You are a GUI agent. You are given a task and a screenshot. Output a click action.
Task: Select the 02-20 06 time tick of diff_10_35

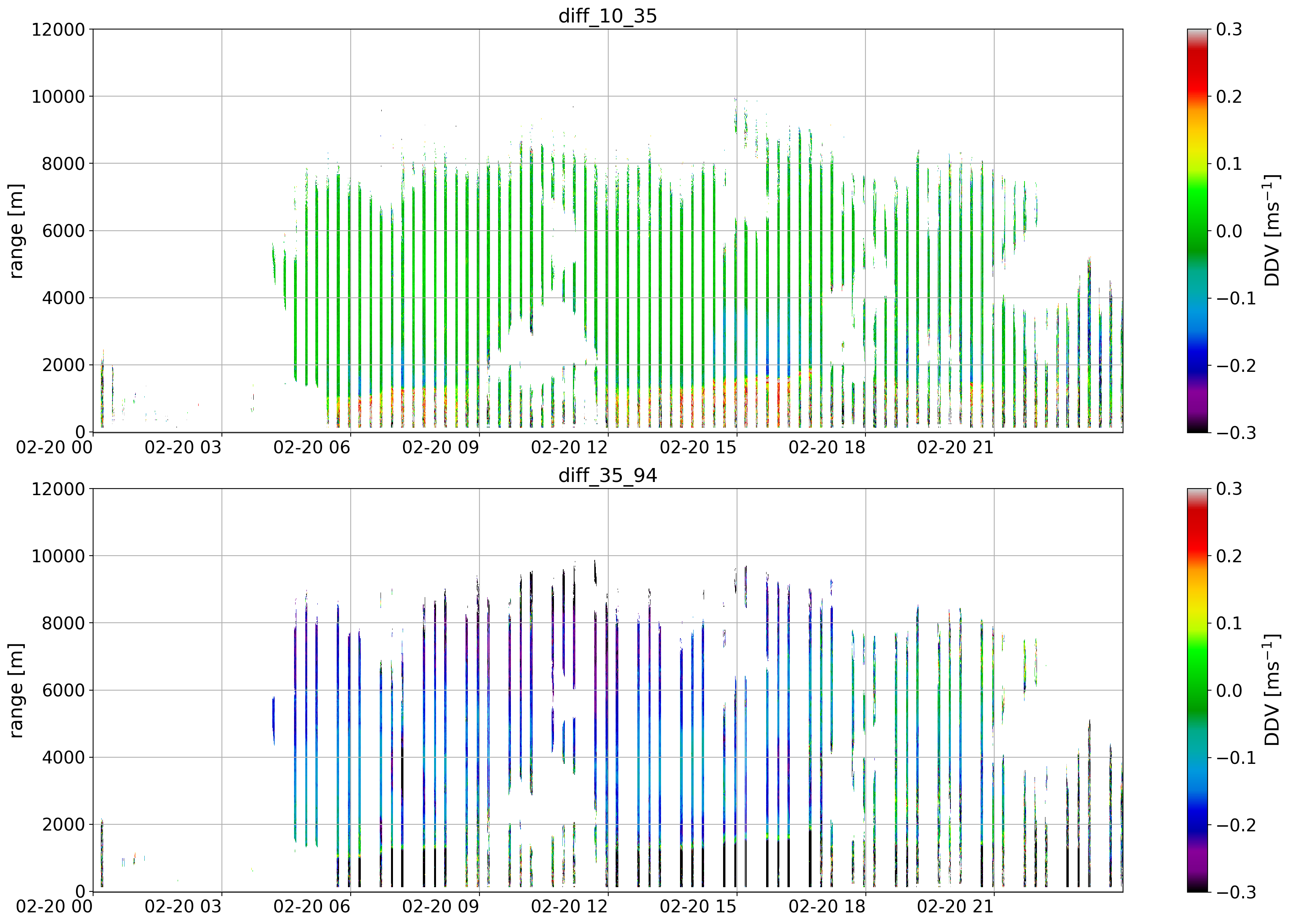click(312, 447)
